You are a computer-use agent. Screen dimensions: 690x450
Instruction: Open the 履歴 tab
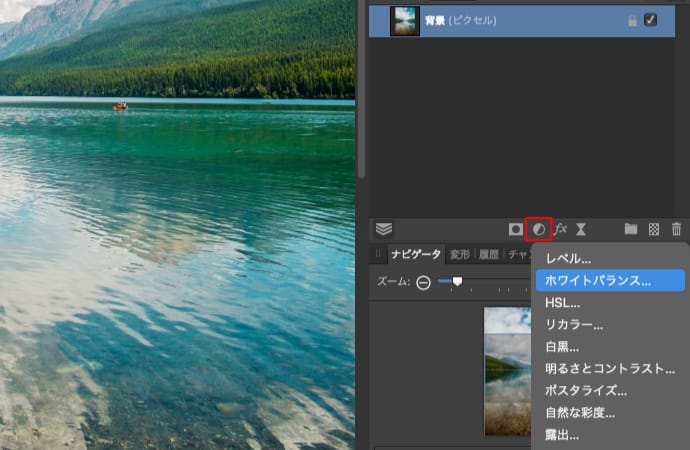point(489,255)
